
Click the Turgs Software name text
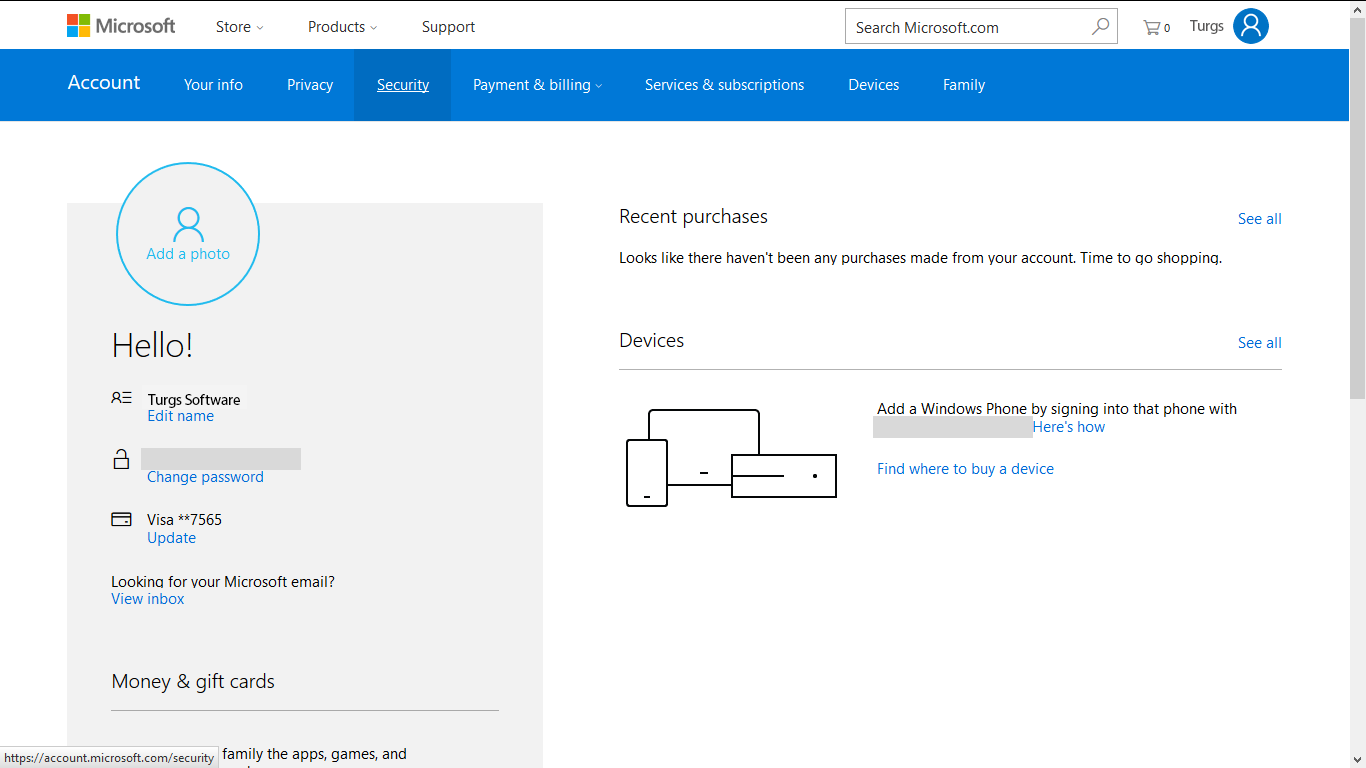(x=194, y=400)
